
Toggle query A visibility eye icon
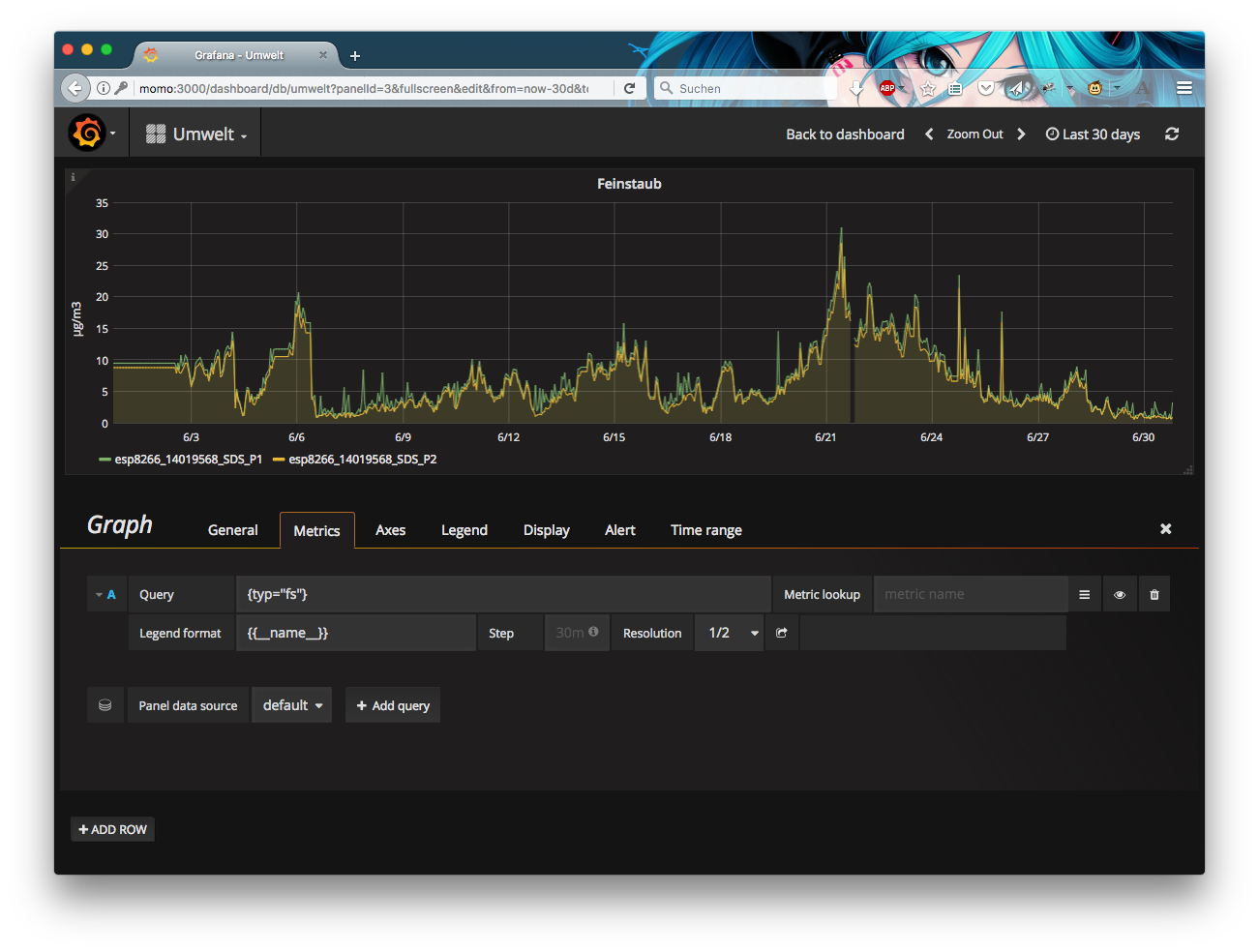[1120, 595]
